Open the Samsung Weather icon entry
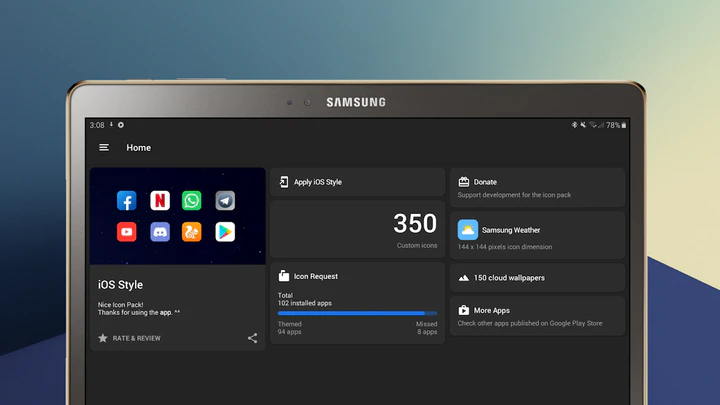The image size is (720, 405). [x=537, y=236]
